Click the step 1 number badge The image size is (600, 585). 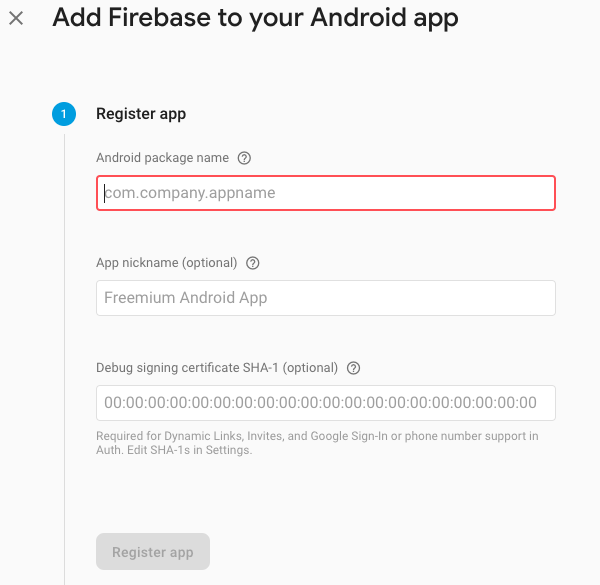coord(63,114)
